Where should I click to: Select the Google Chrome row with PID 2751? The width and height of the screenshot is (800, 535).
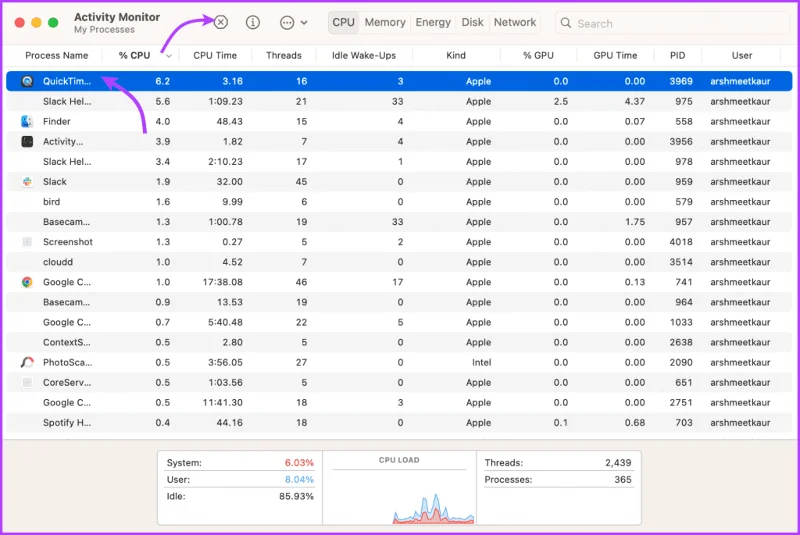click(x=399, y=402)
